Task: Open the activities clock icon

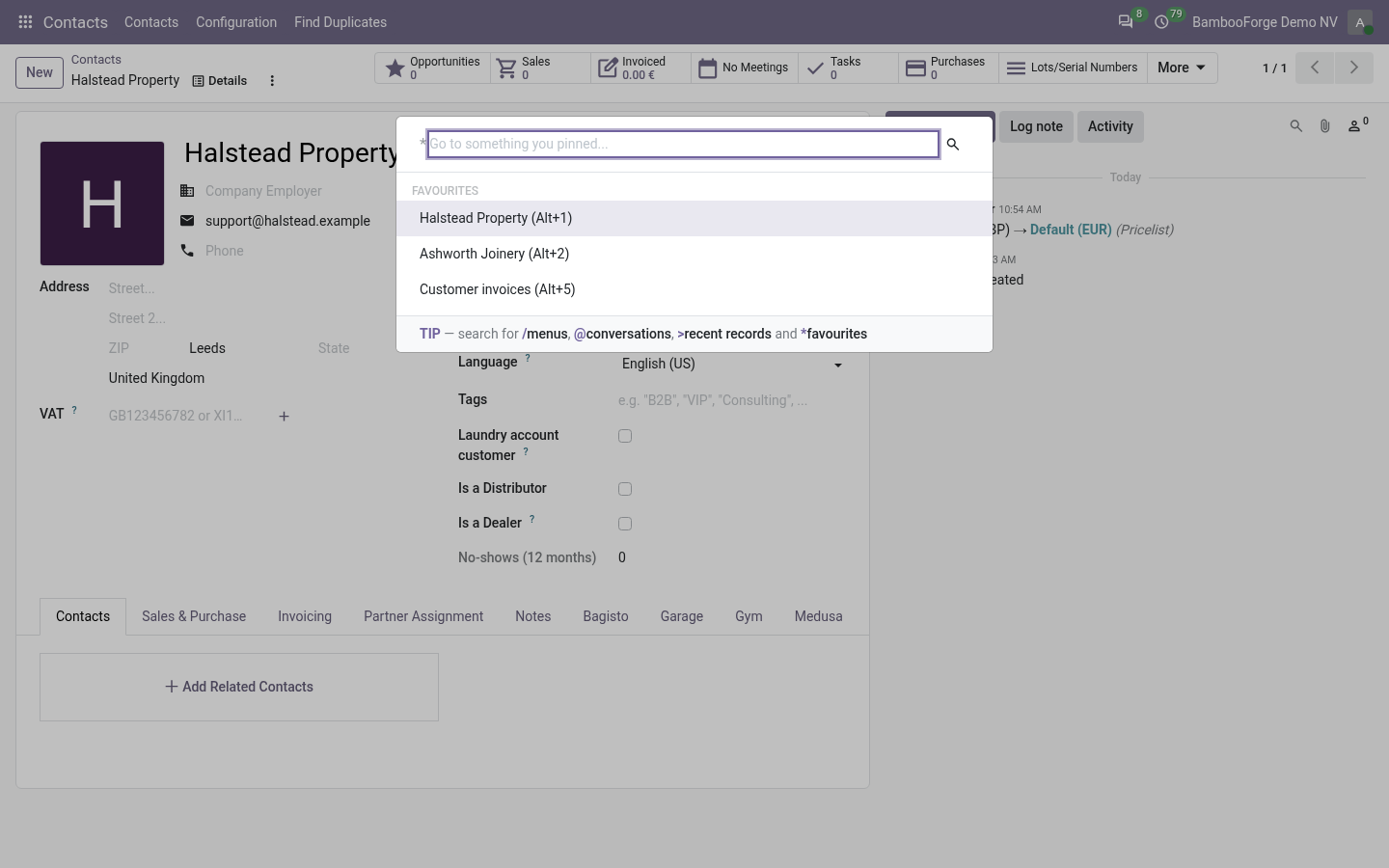Action: (1162, 22)
